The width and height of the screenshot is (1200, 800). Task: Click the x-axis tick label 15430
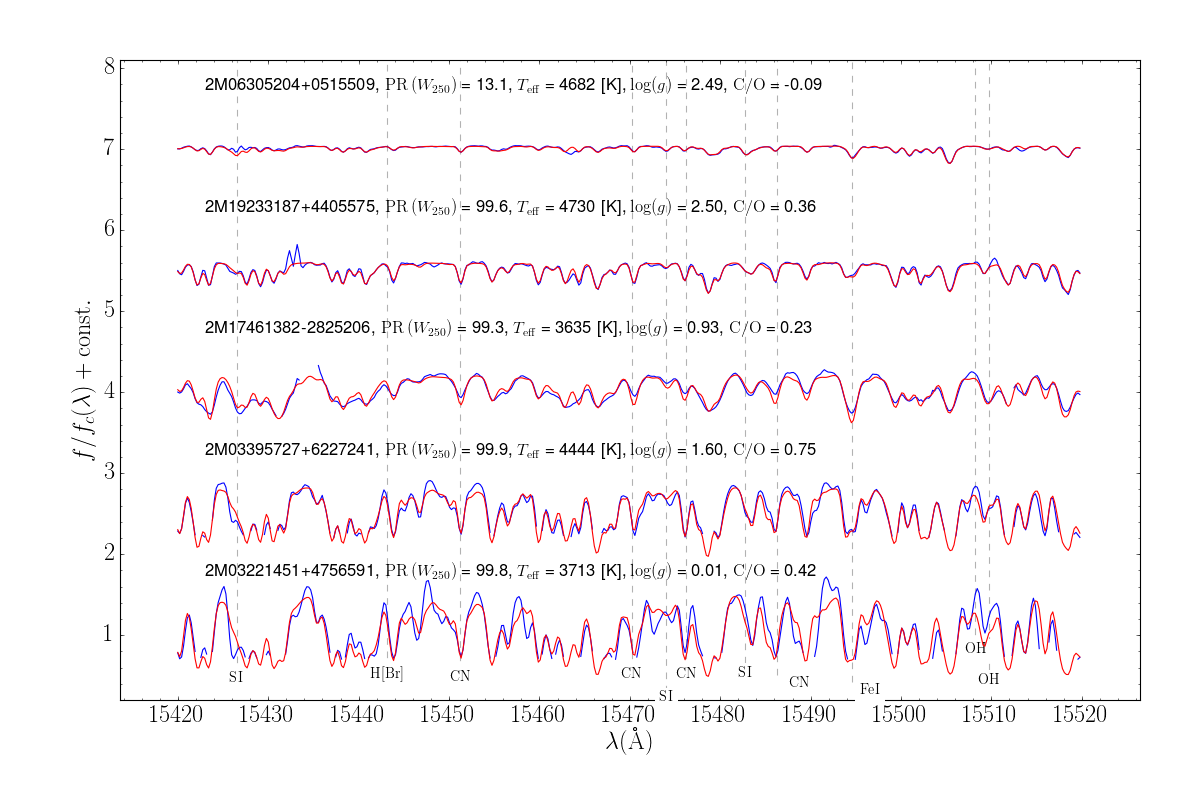click(x=268, y=717)
